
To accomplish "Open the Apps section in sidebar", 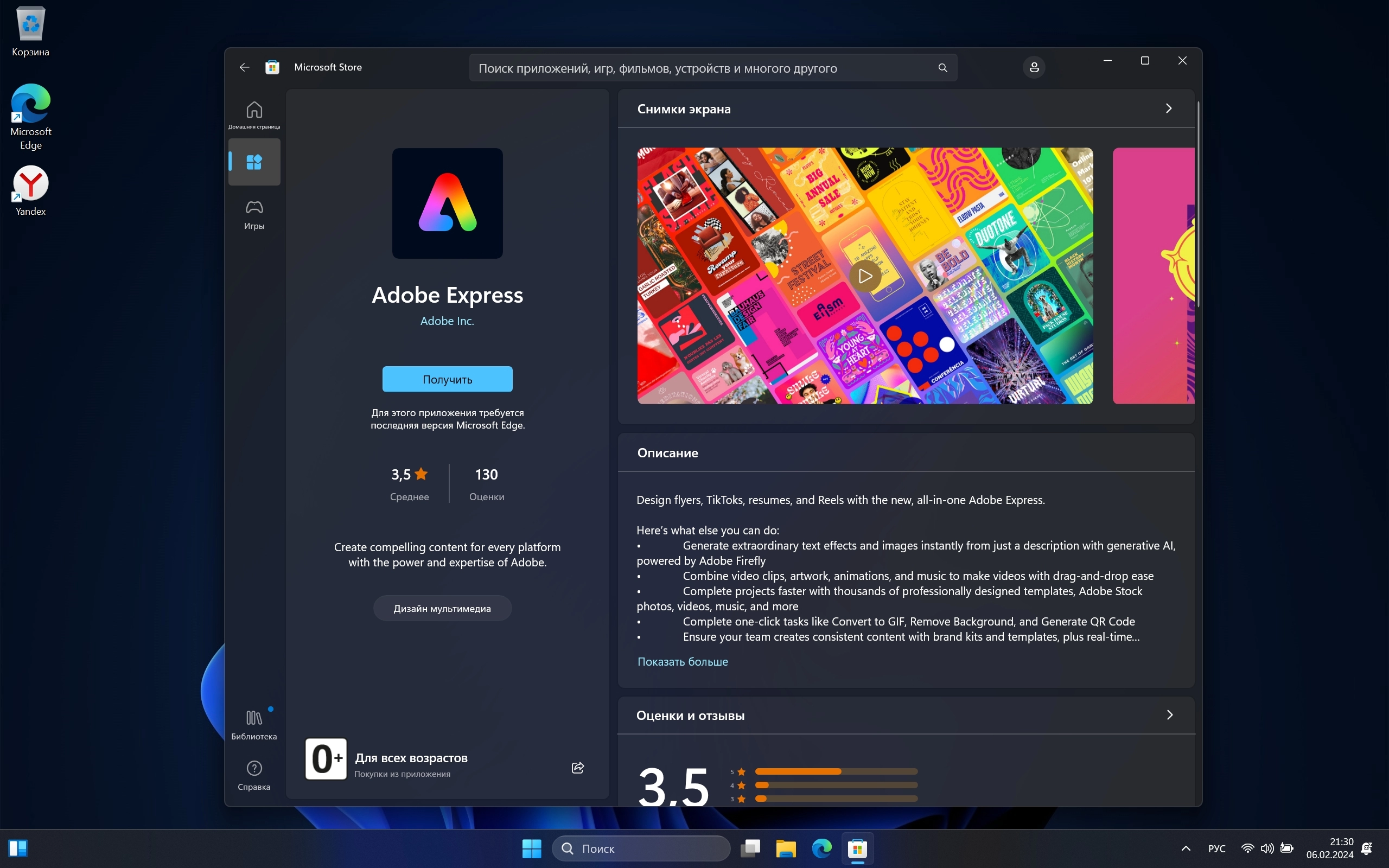I will [x=254, y=162].
